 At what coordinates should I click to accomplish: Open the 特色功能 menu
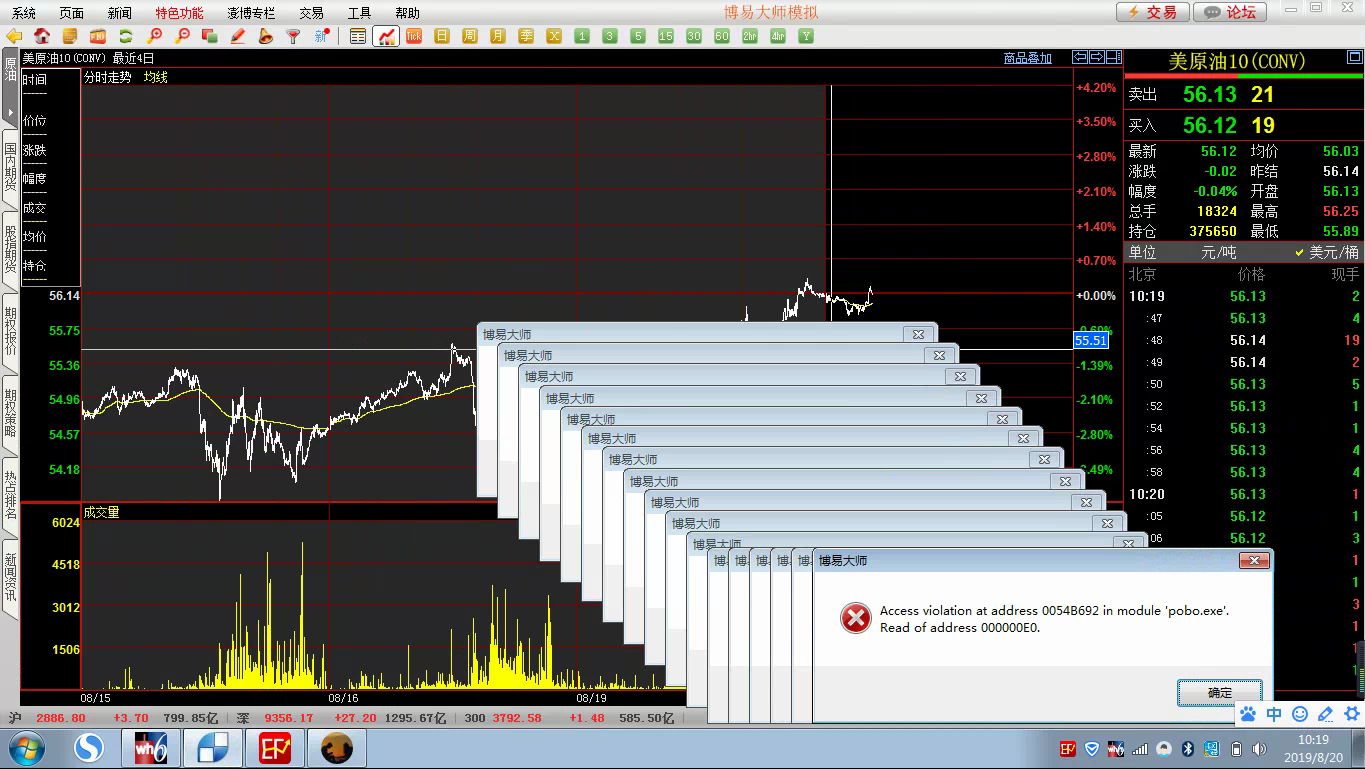click(179, 13)
